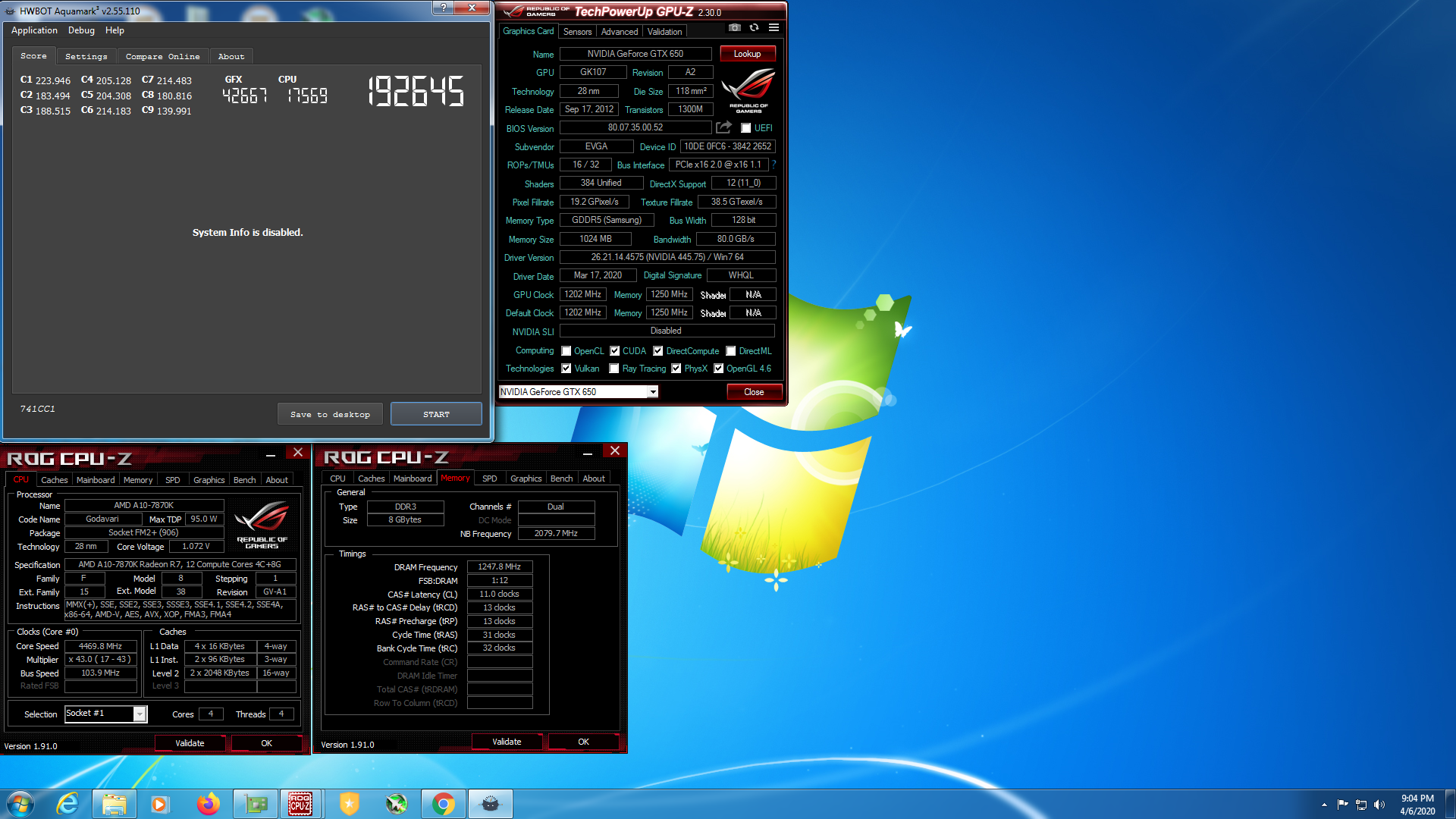Open volume speaker tray icon
The image size is (1456, 819).
1379,805
